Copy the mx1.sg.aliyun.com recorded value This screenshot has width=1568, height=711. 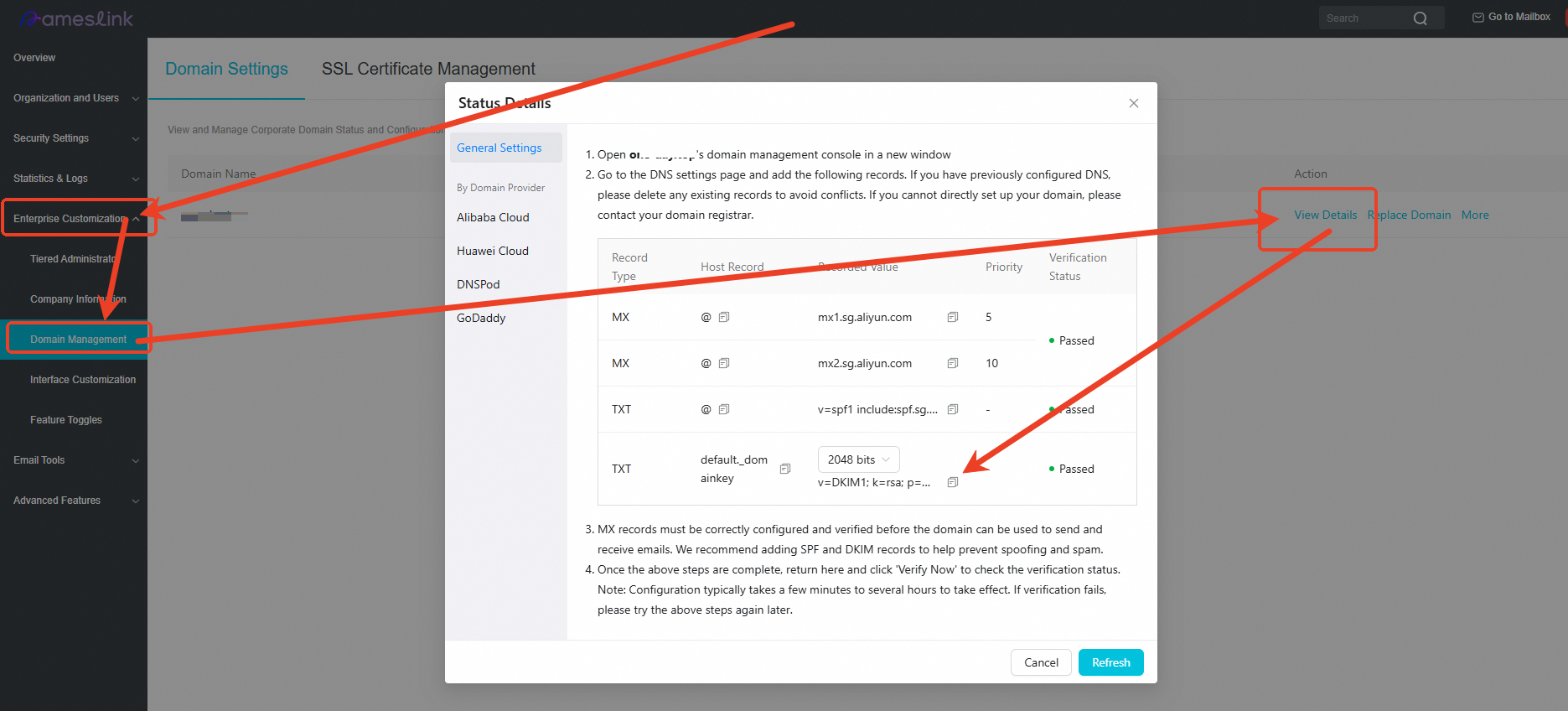tap(953, 317)
